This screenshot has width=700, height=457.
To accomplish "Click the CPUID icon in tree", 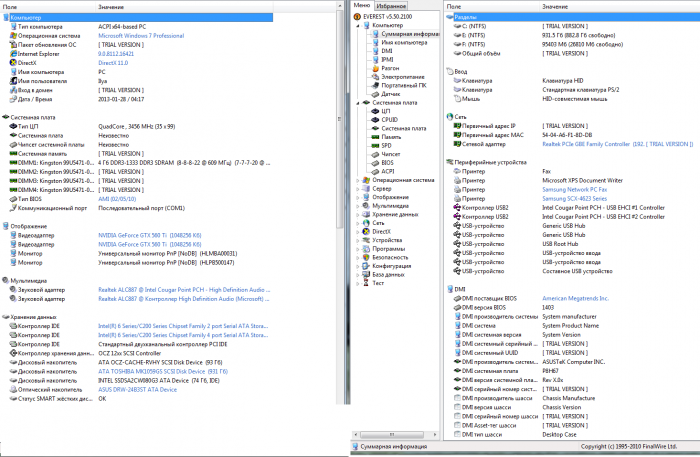I will pos(375,120).
